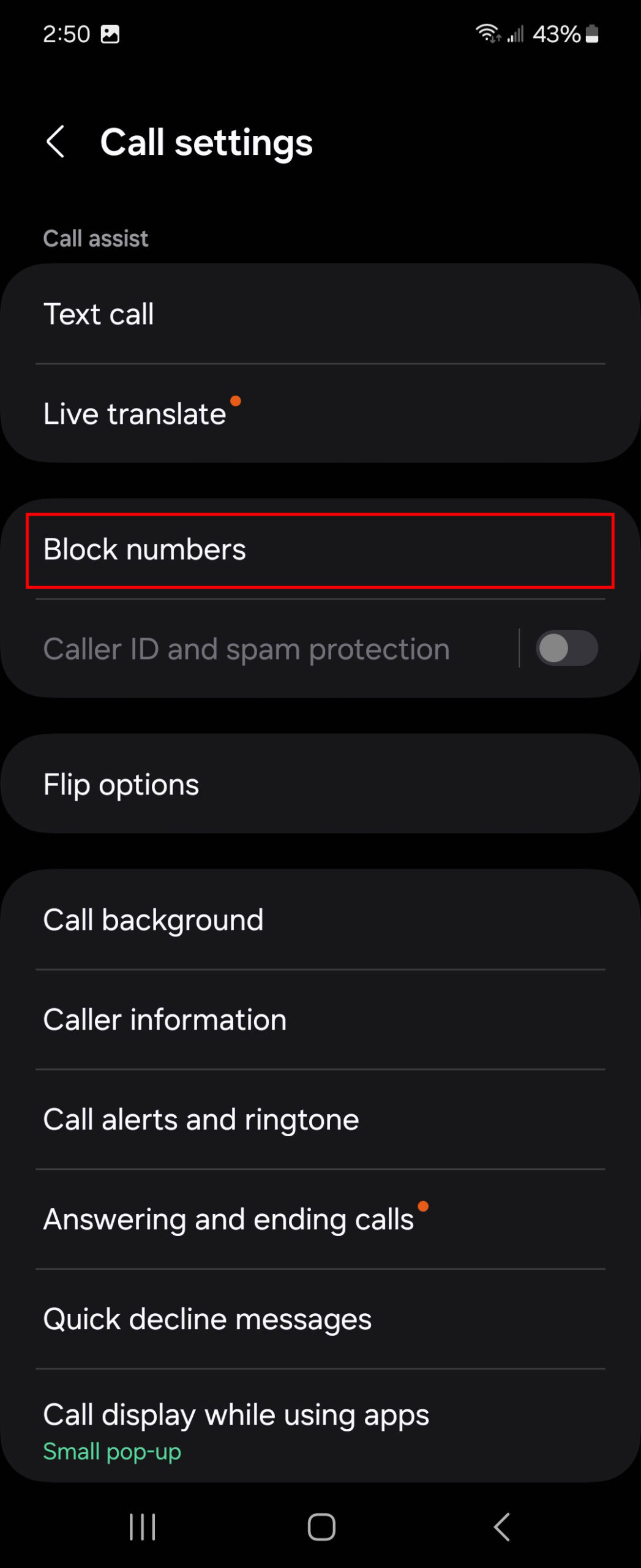Tap the screenshot notification icon
The image size is (641, 1568).
(x=110, y=34)
